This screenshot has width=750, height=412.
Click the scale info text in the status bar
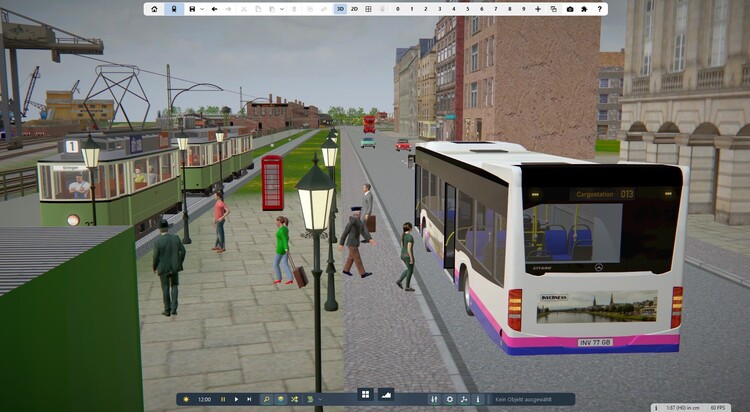[x=683, y=408]
